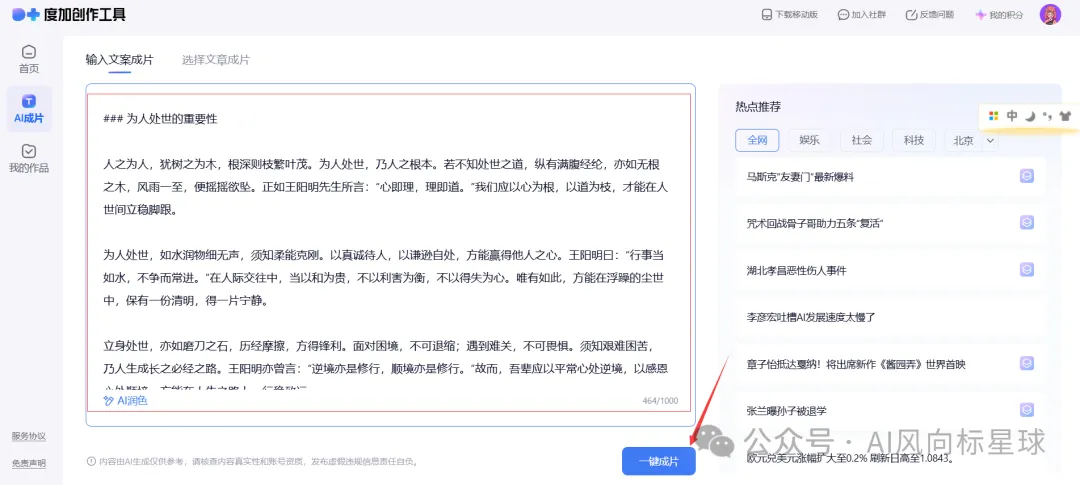This screenshot has width=1080, height=485.
Task: Select the 输入文案成片 tab
Action: click(x=119, y=60)
